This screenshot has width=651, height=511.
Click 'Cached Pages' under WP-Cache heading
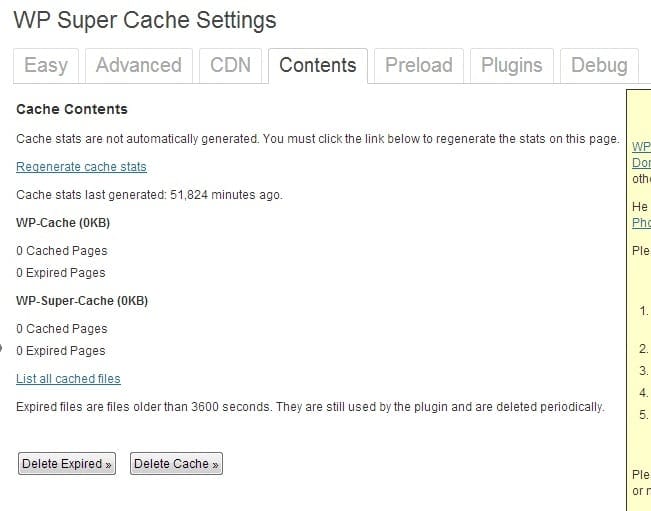tap(61, 251)
